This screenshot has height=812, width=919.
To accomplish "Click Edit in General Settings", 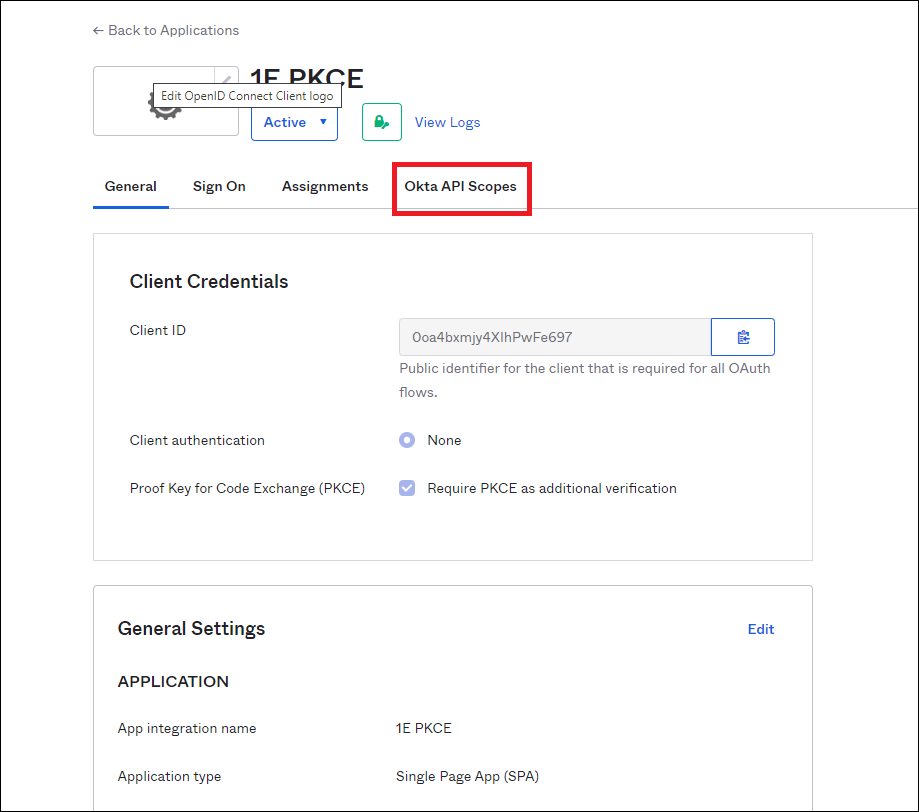I will (x=761, y=629).
